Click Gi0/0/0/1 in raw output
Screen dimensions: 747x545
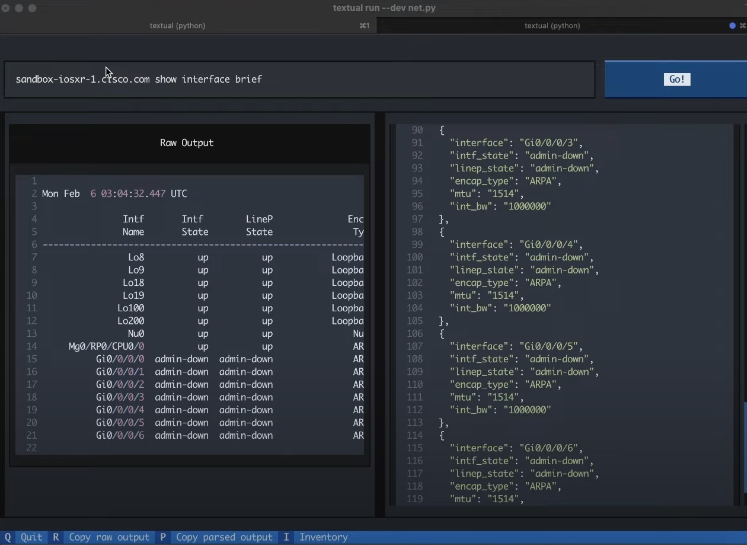pos(120,372)
